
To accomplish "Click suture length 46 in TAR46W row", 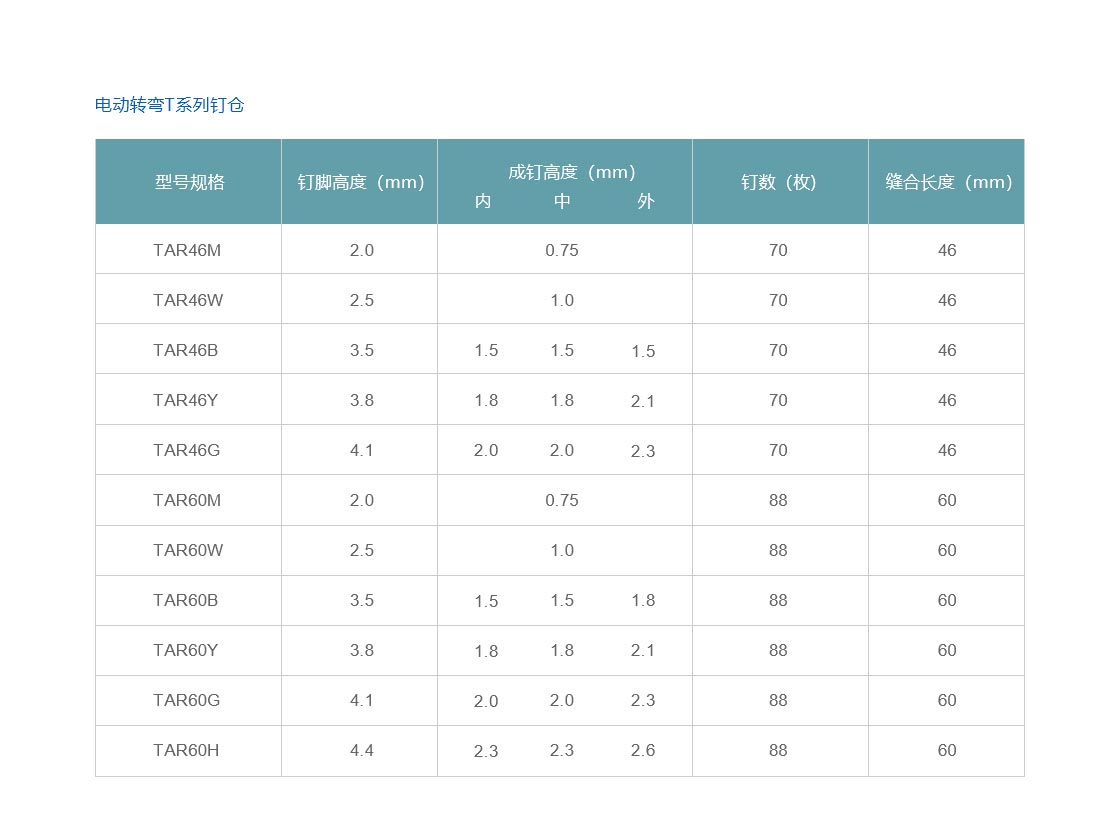I will 947,300.
